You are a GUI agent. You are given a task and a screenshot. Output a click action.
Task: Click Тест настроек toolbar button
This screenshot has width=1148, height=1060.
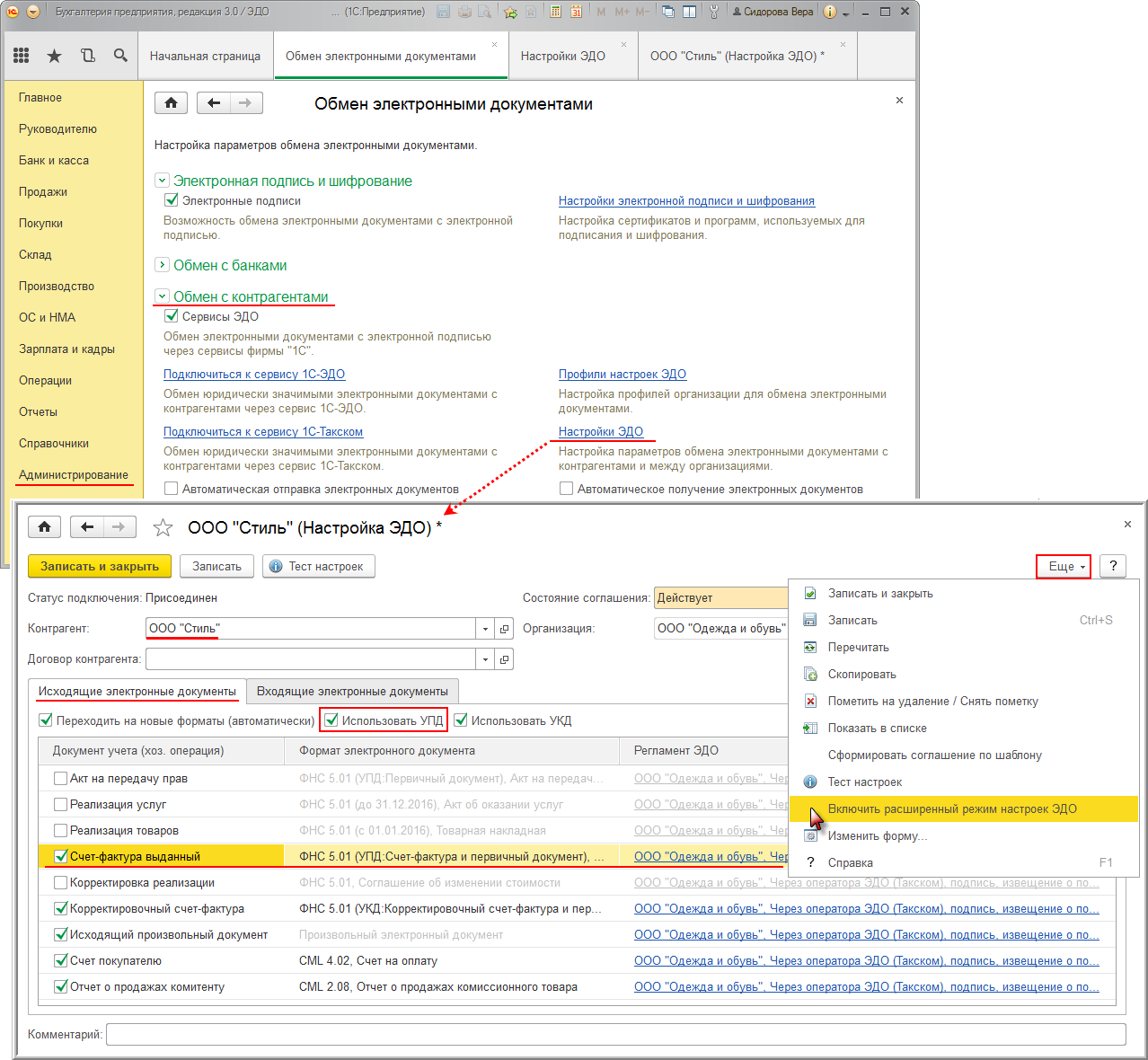click(318, 566)
